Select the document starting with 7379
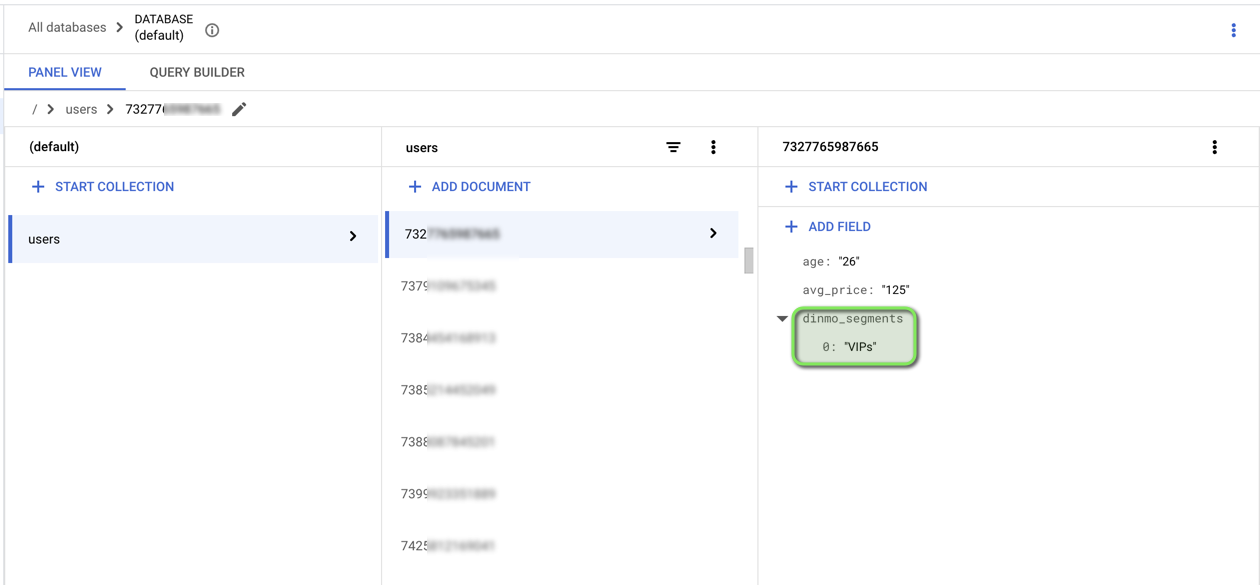The image size is (1260, 585). (x=448, y=286)
